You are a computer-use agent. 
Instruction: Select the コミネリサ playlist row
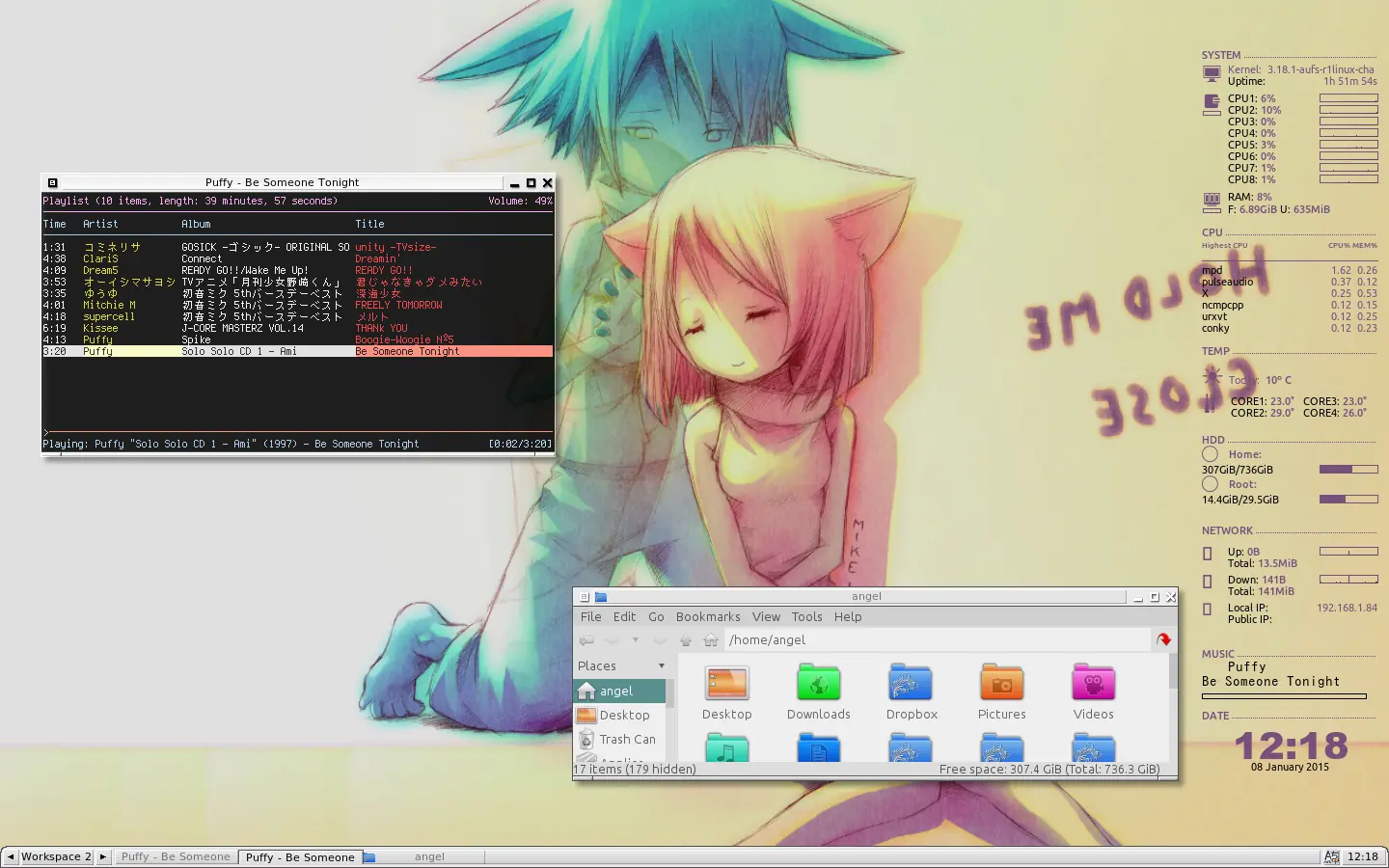coord(298,248)
